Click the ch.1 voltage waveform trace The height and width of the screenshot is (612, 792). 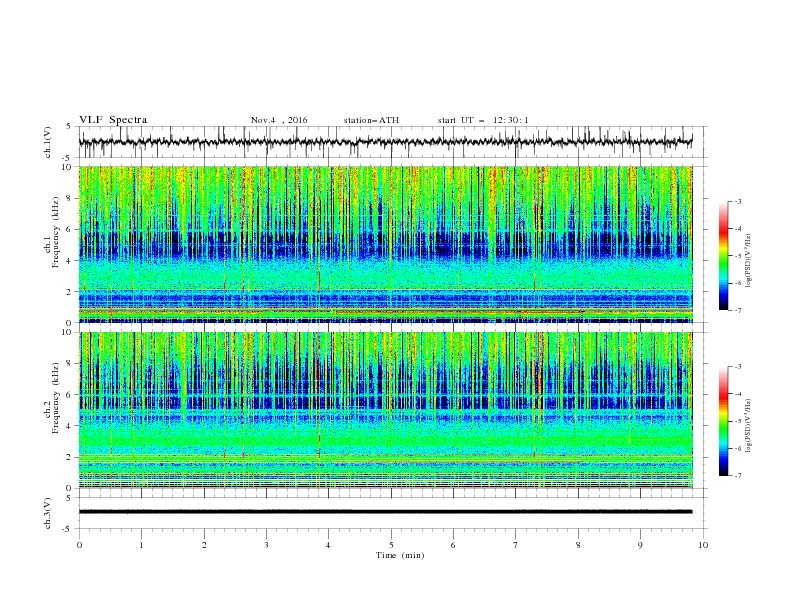point(385,142)
